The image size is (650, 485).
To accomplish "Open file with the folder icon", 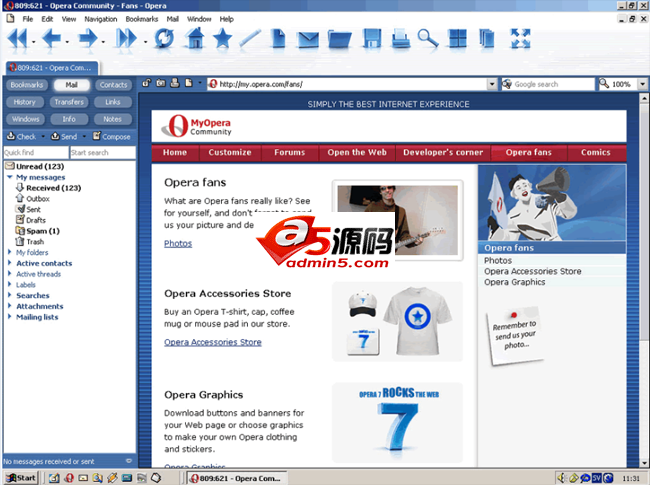I will tap(340, 39).
